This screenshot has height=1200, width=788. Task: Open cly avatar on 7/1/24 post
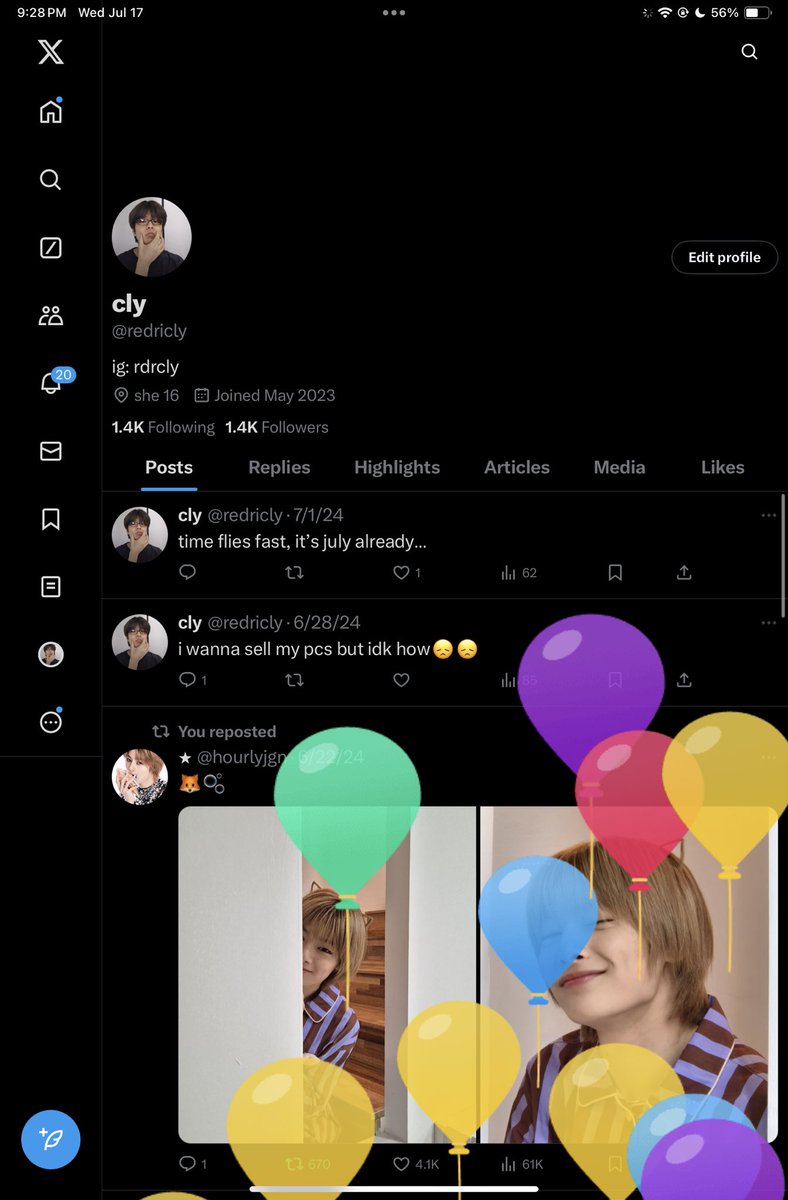(x=139, y=534)
